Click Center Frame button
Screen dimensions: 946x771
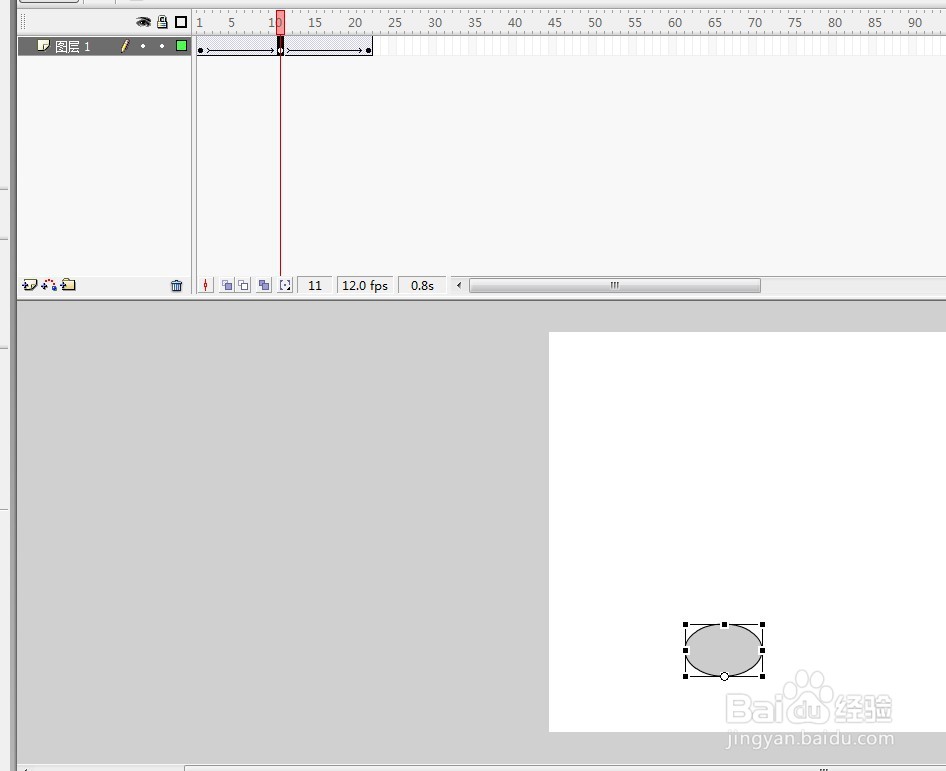[205, 285]
